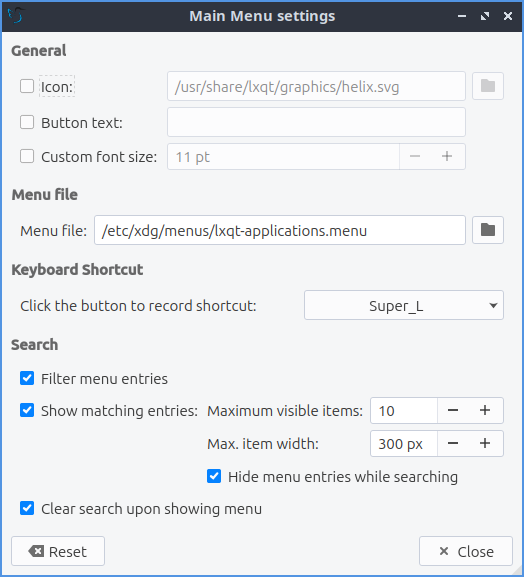Uncheck Filter menu entries

click(x=27, y=378)
